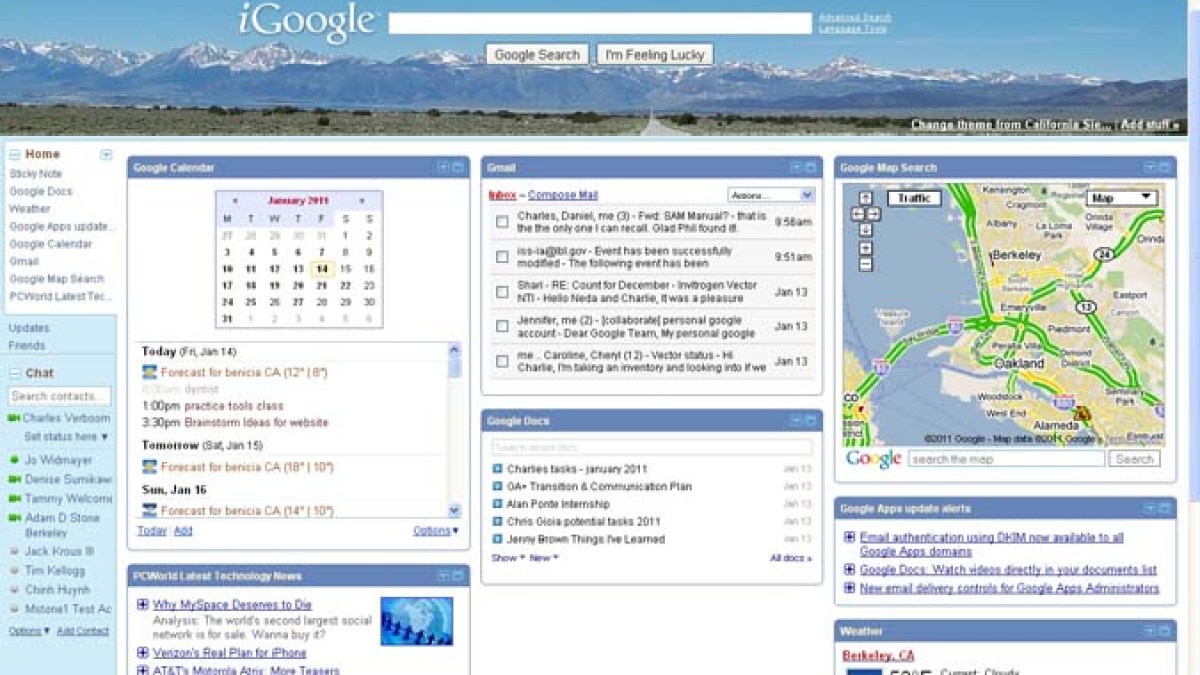Viewport: 1200px width, 675px height.
Task: Open the Map type dropdown
Action: pos(1122,198)
